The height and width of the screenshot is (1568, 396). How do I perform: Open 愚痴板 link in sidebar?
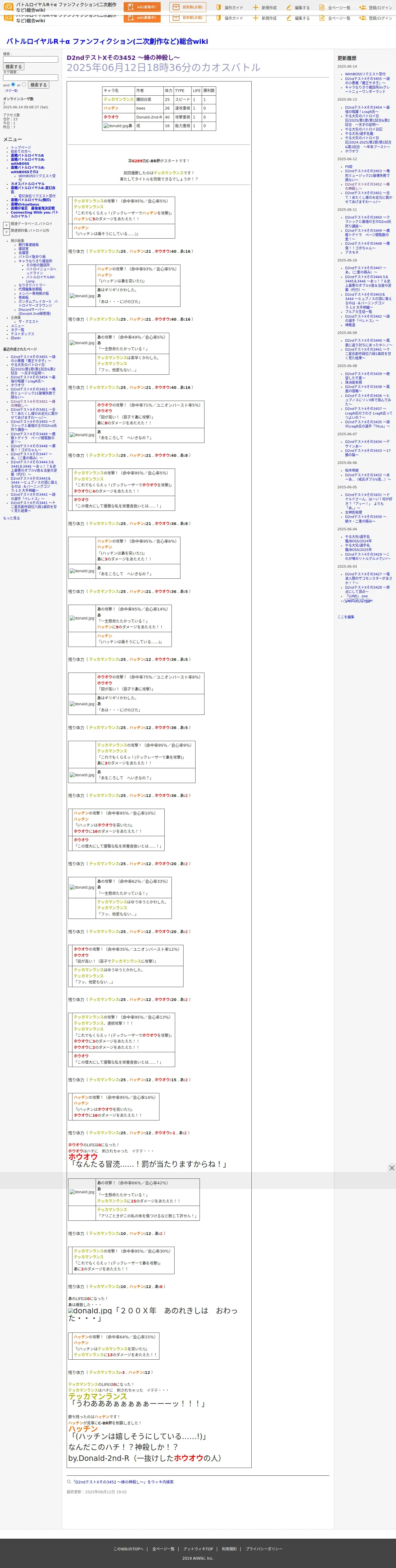pos(23,298)
